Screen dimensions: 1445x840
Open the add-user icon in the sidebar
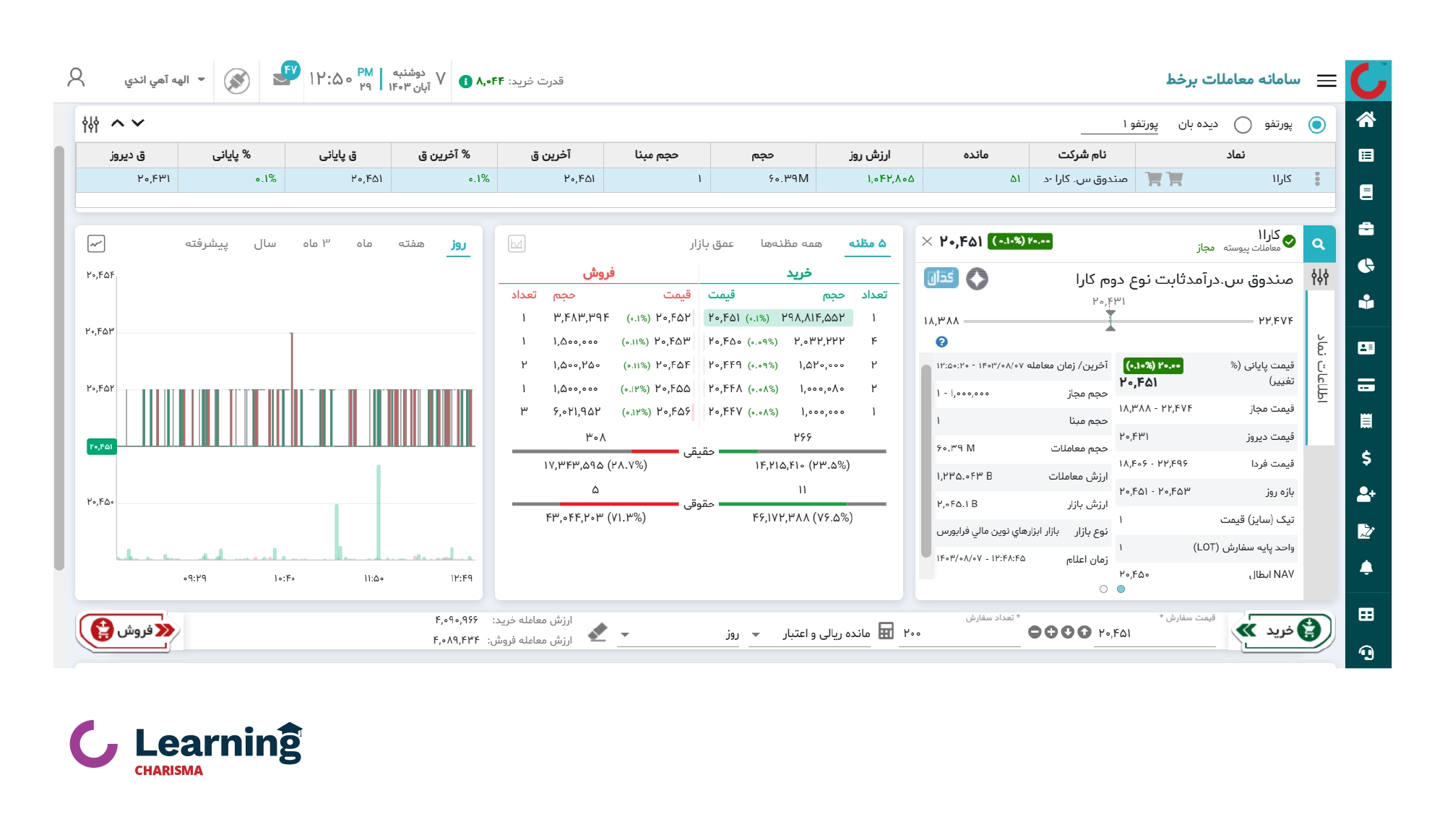1366,494
